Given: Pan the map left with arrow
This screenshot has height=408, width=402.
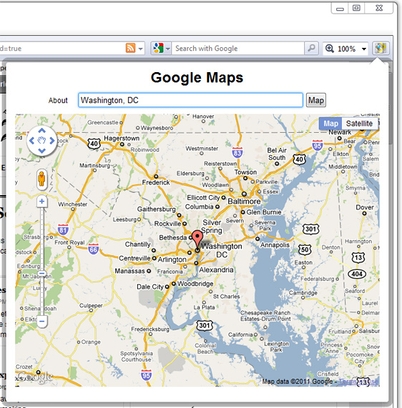Looking at the screenshot, I should (x=32, y=141).
